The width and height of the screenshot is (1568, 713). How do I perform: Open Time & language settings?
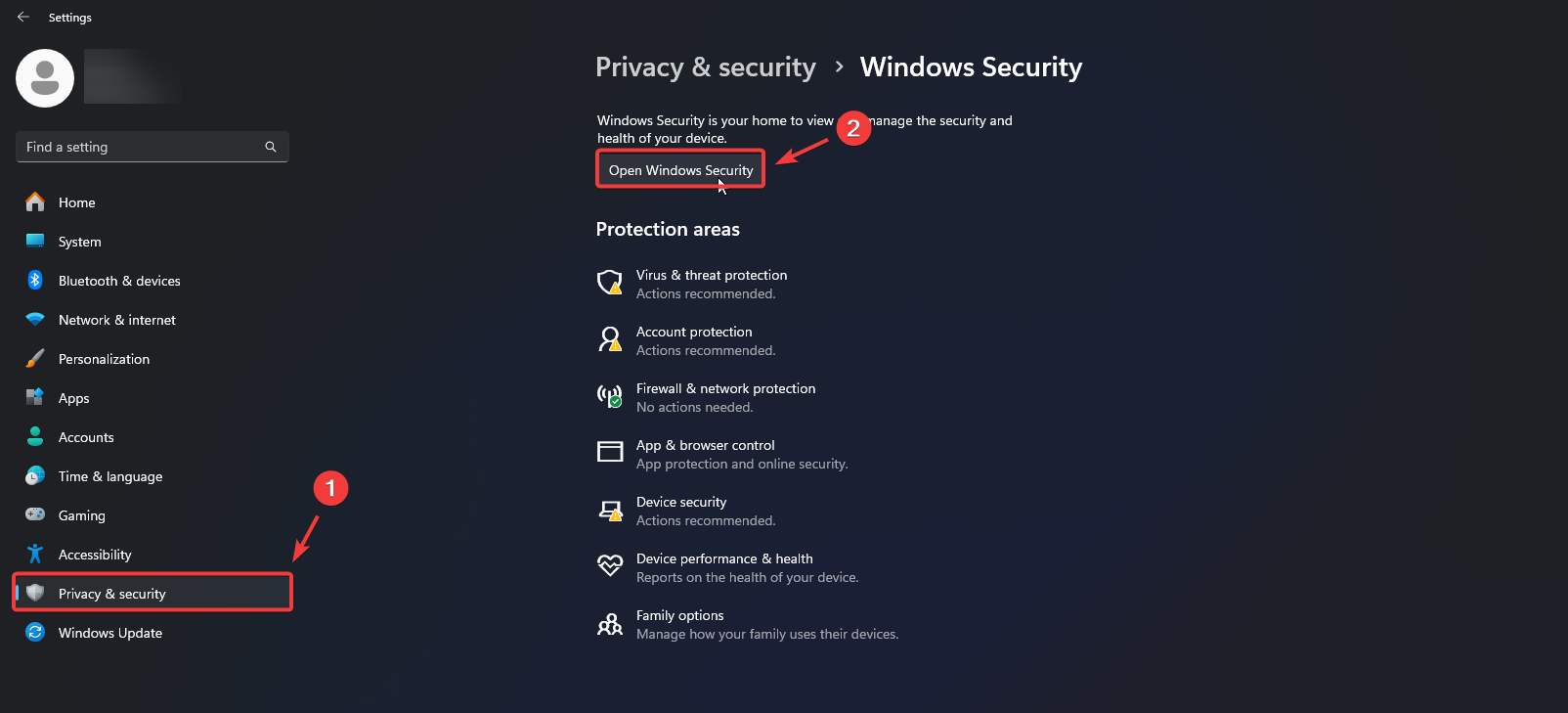click(109, 476)
